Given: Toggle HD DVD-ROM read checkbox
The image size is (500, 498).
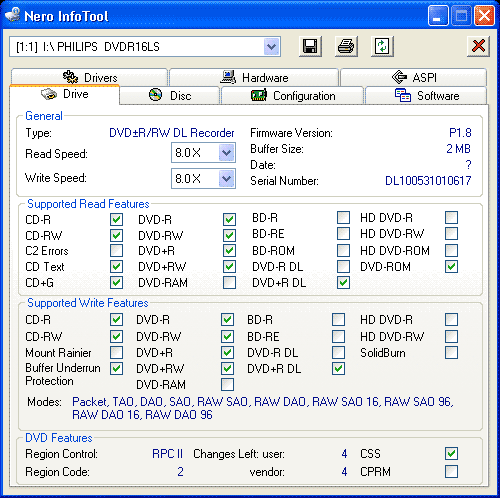Looking at the screenshot, I should [x=451, y=250].
